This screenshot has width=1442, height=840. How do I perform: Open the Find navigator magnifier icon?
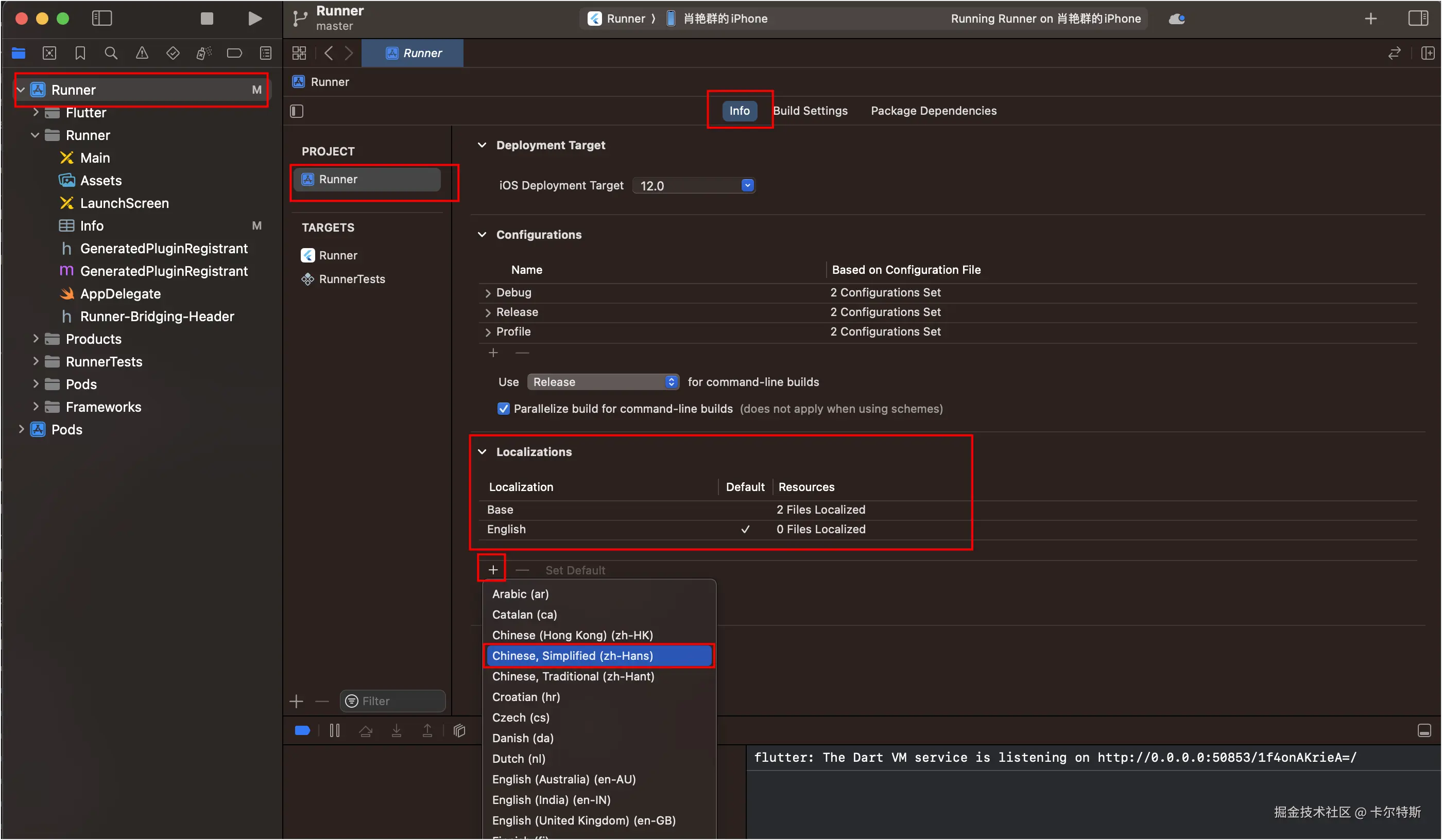[x=111, y=53]
